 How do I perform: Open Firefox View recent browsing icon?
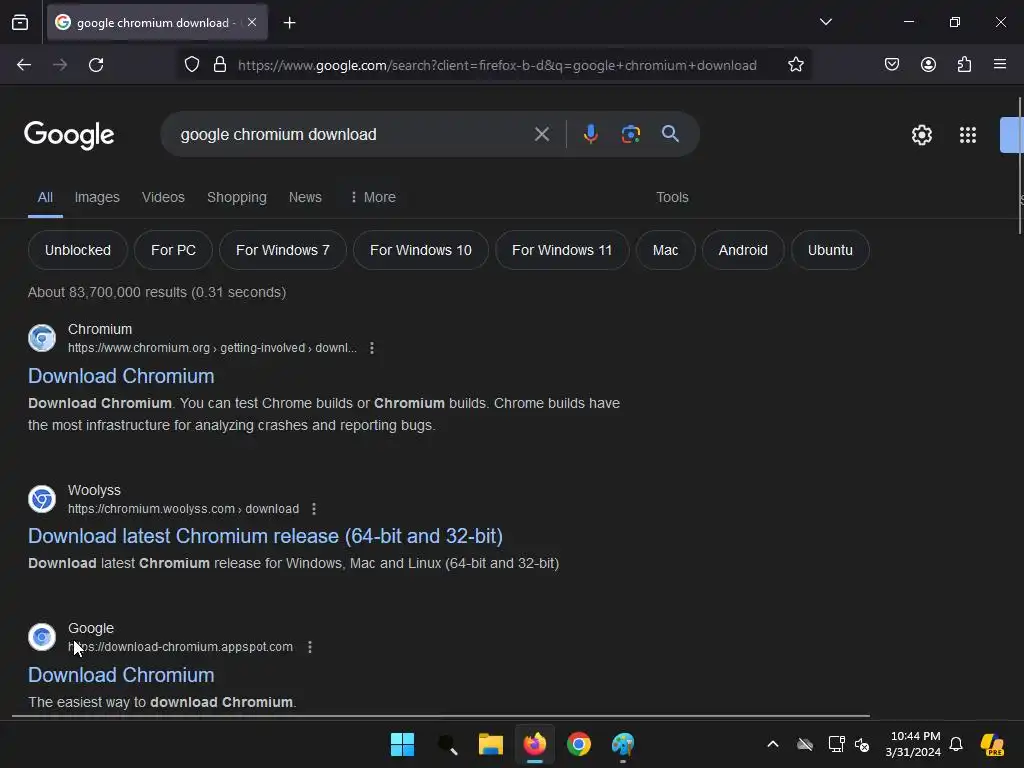20,22
